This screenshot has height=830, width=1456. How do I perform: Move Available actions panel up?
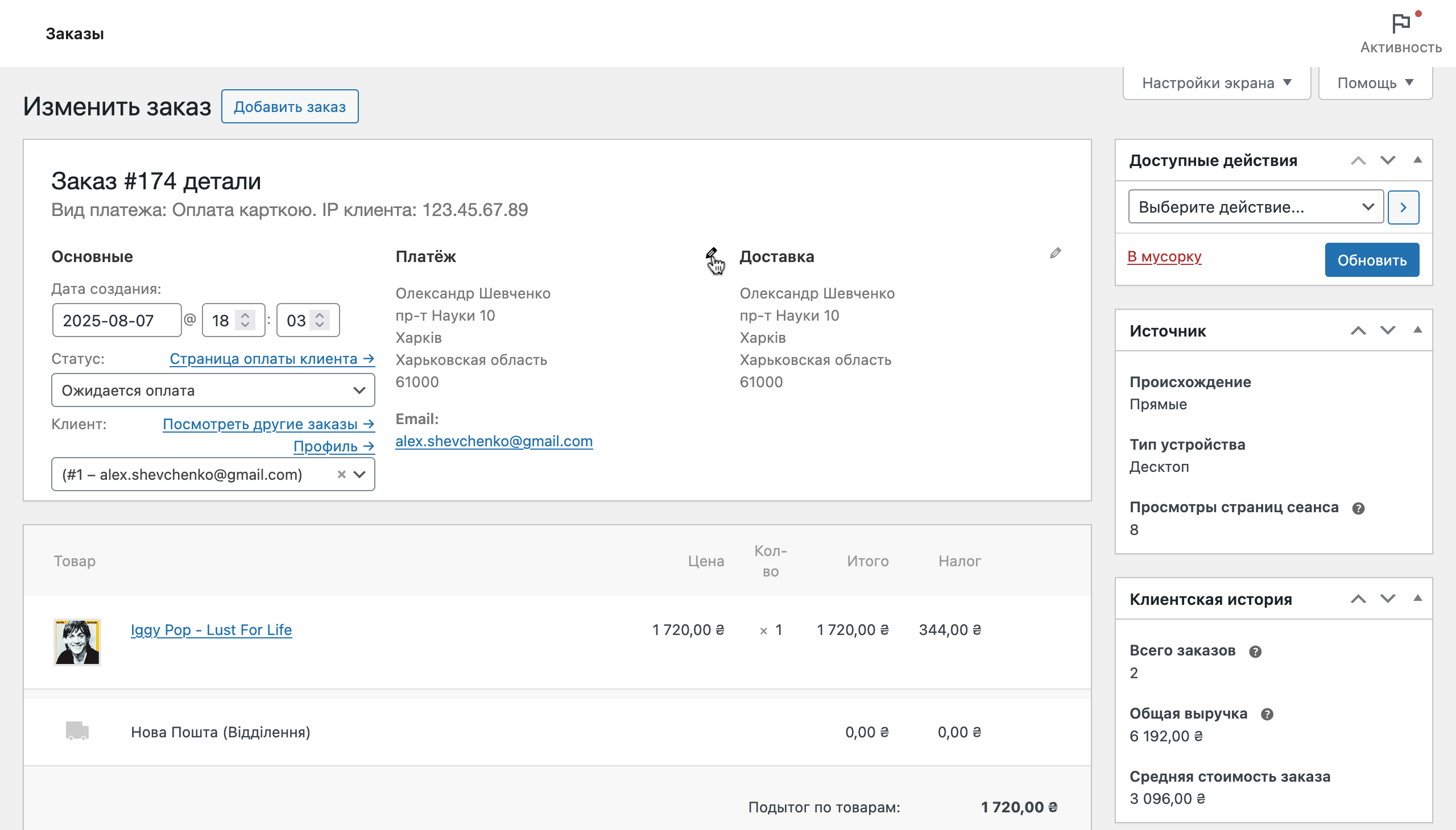point(1358,160)
